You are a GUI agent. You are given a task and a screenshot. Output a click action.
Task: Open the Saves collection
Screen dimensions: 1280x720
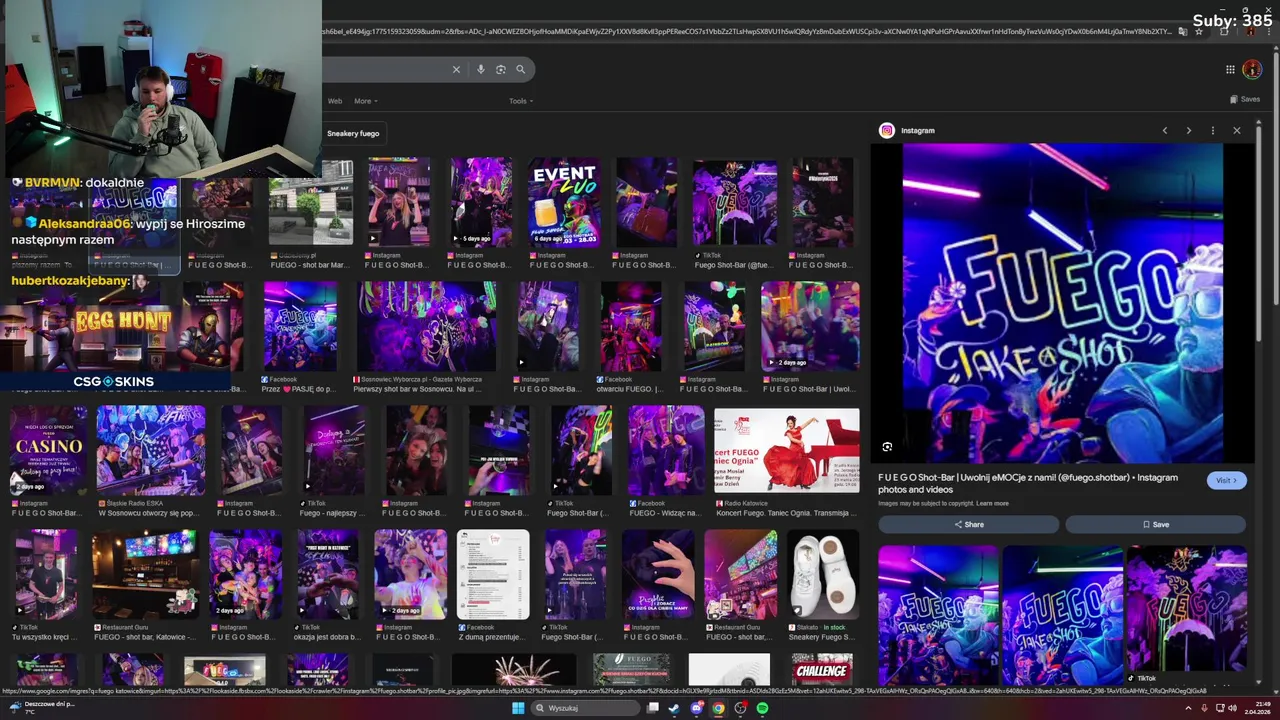[1245, 99]
